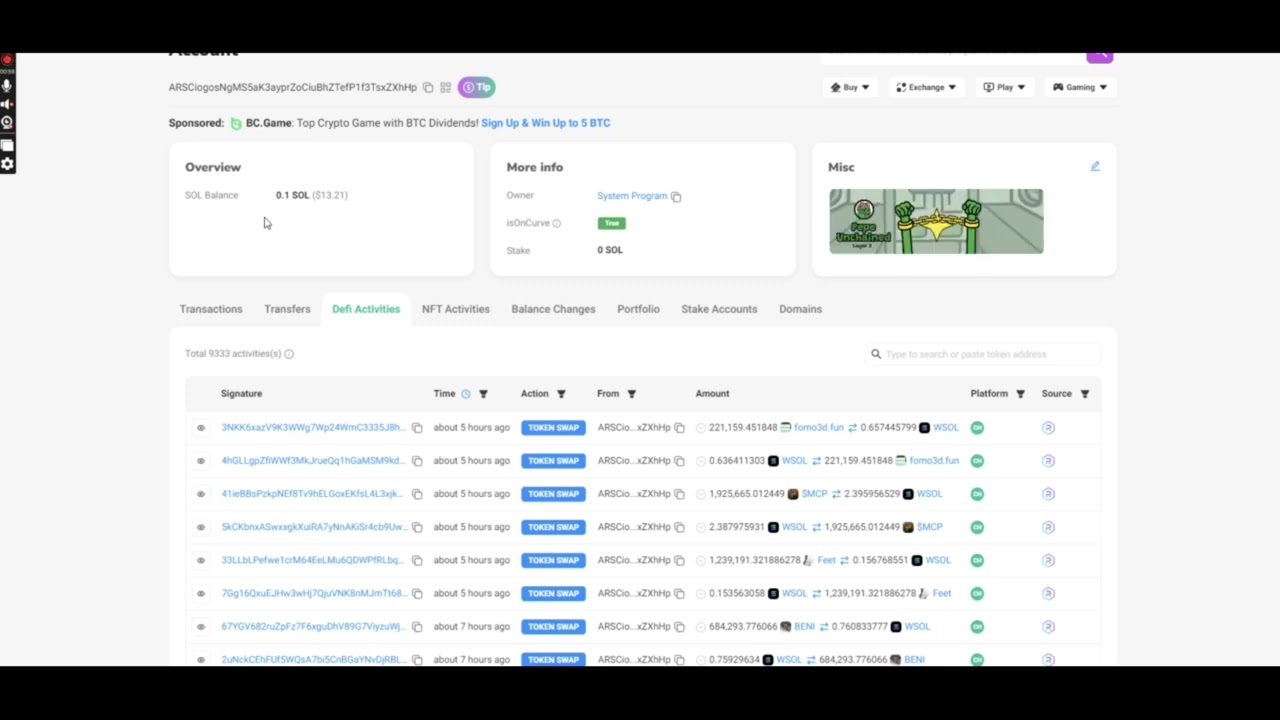The width and height of the screenshot is (1280, 720).
Task: Click TOKEN SWAP badge in the 7Gg16QxuEJHw3 row
Action: (553, 594)
